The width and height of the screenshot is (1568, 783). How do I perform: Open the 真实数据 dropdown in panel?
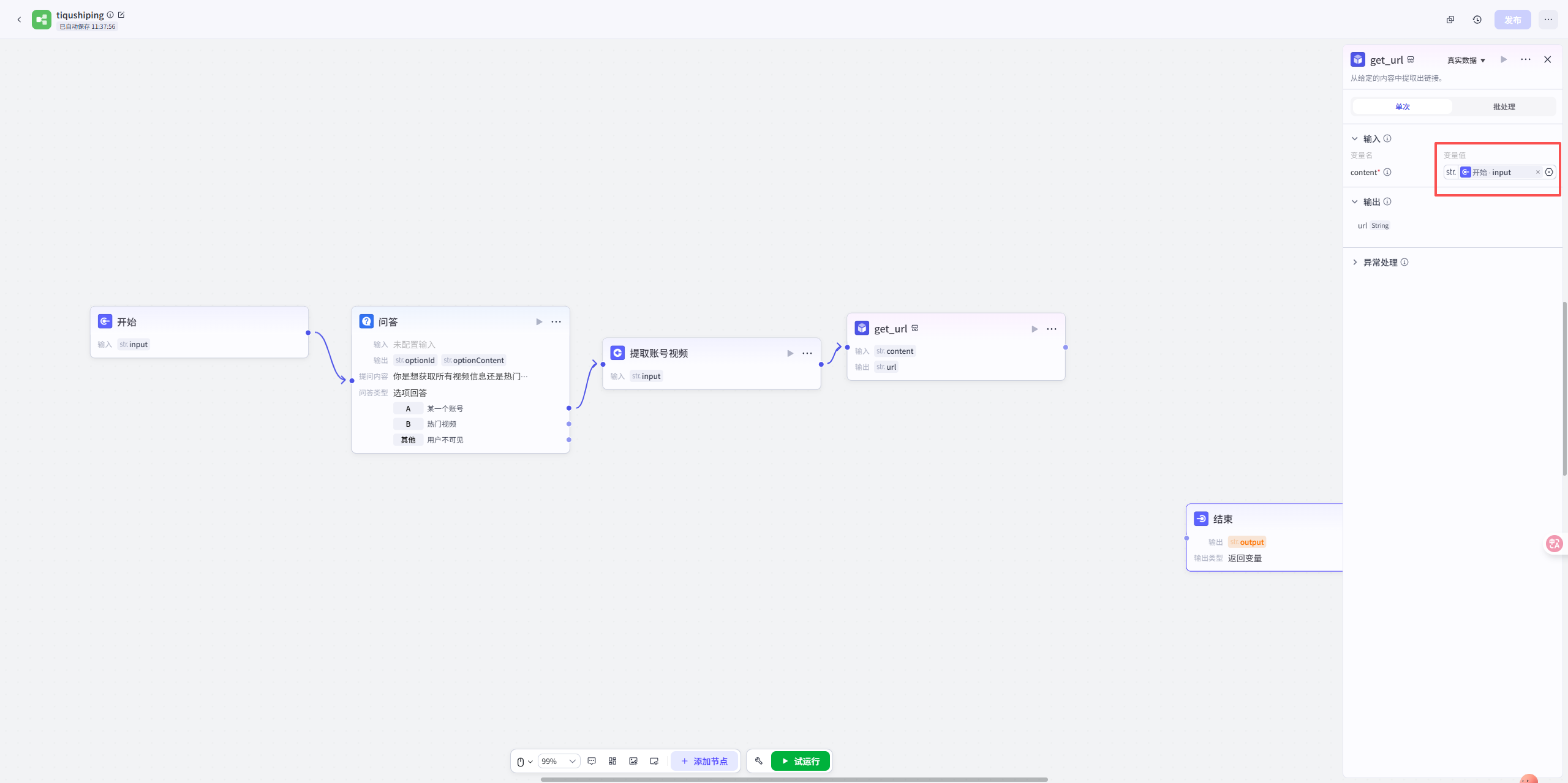1466,60
